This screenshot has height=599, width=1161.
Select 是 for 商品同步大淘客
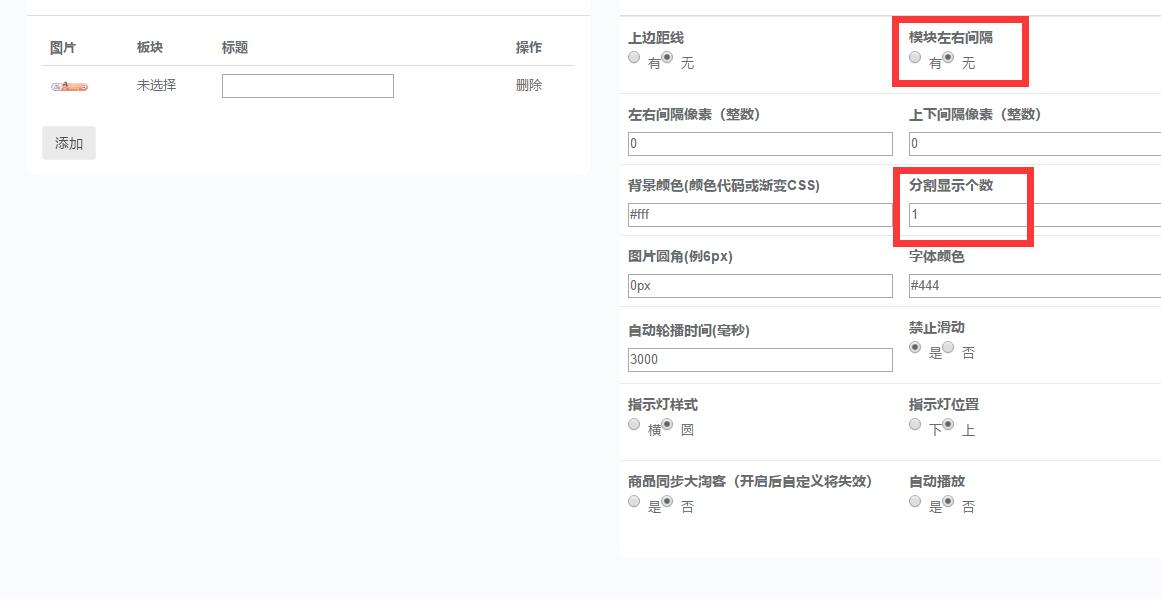[634, 501]
